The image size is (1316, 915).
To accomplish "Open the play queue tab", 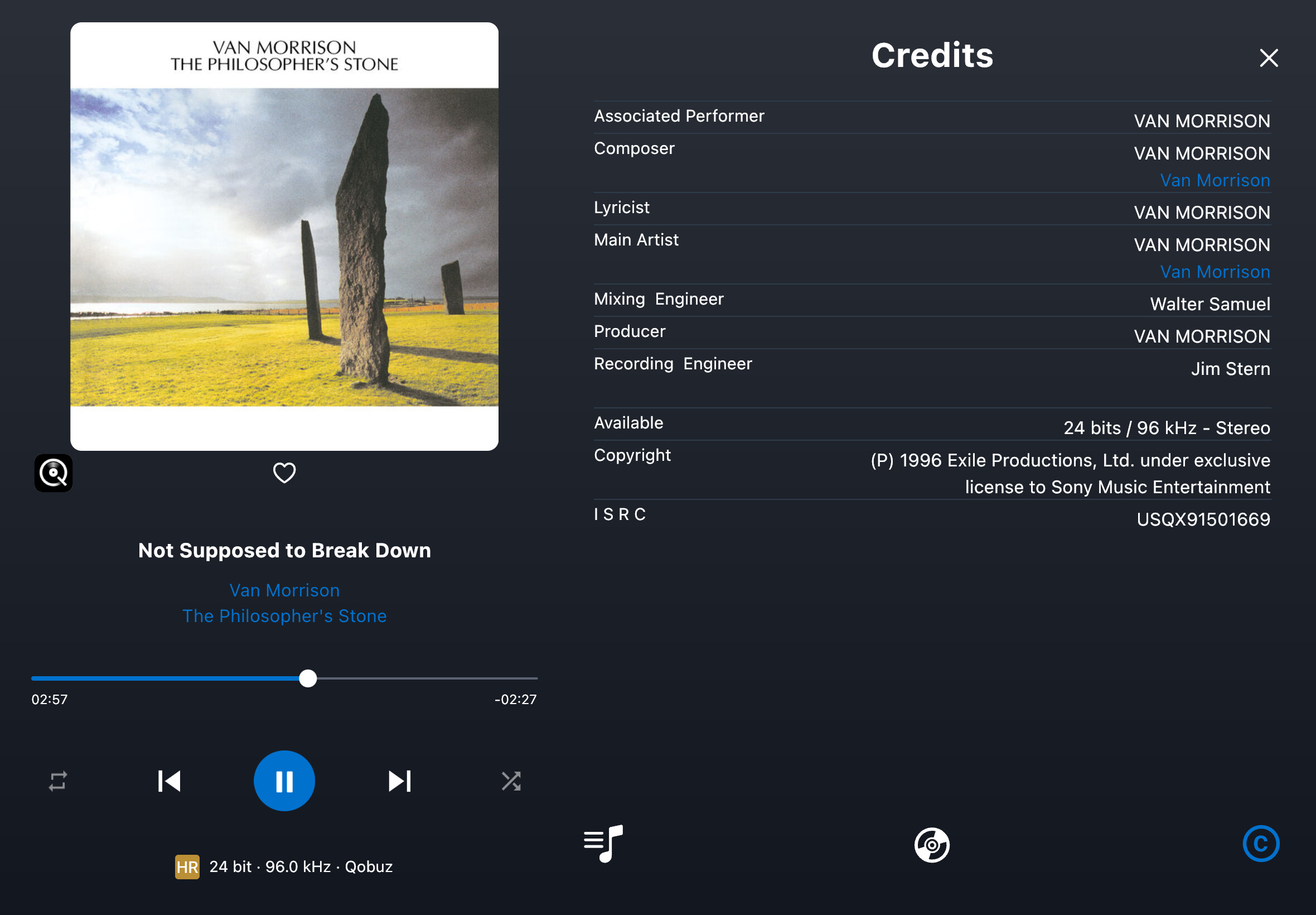I will (x=603, y=844).
